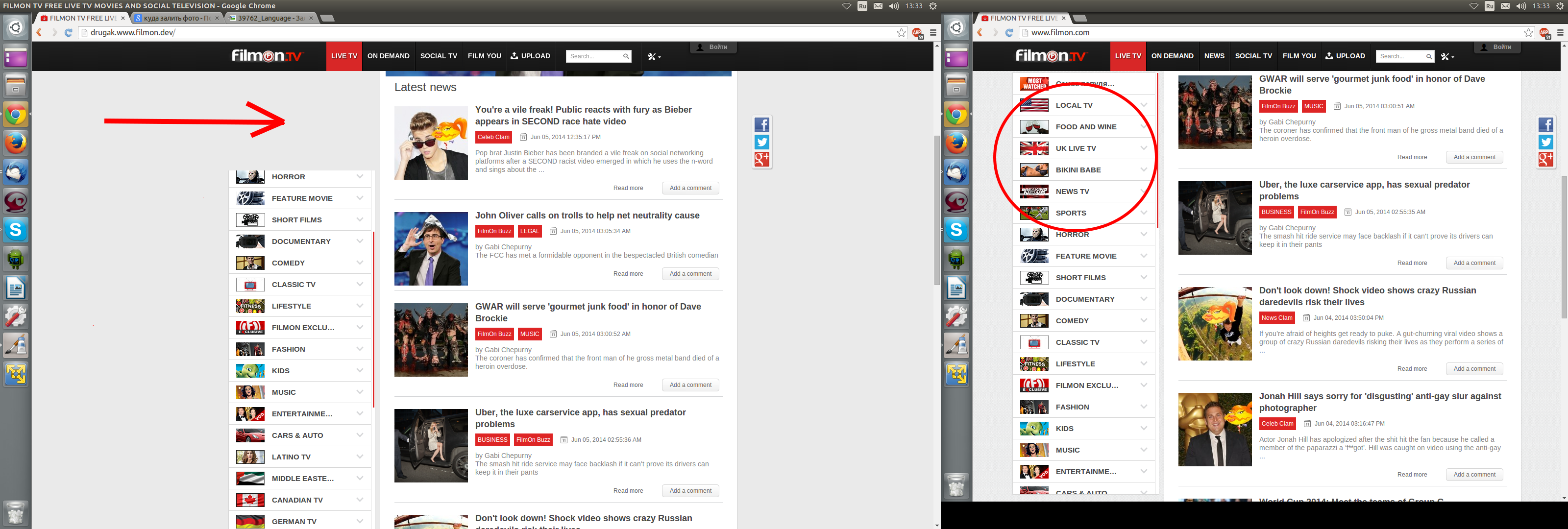1568x529 pixels.
Task: Click the Google Plus share icon in the left window
Action: tap(761, 159)
